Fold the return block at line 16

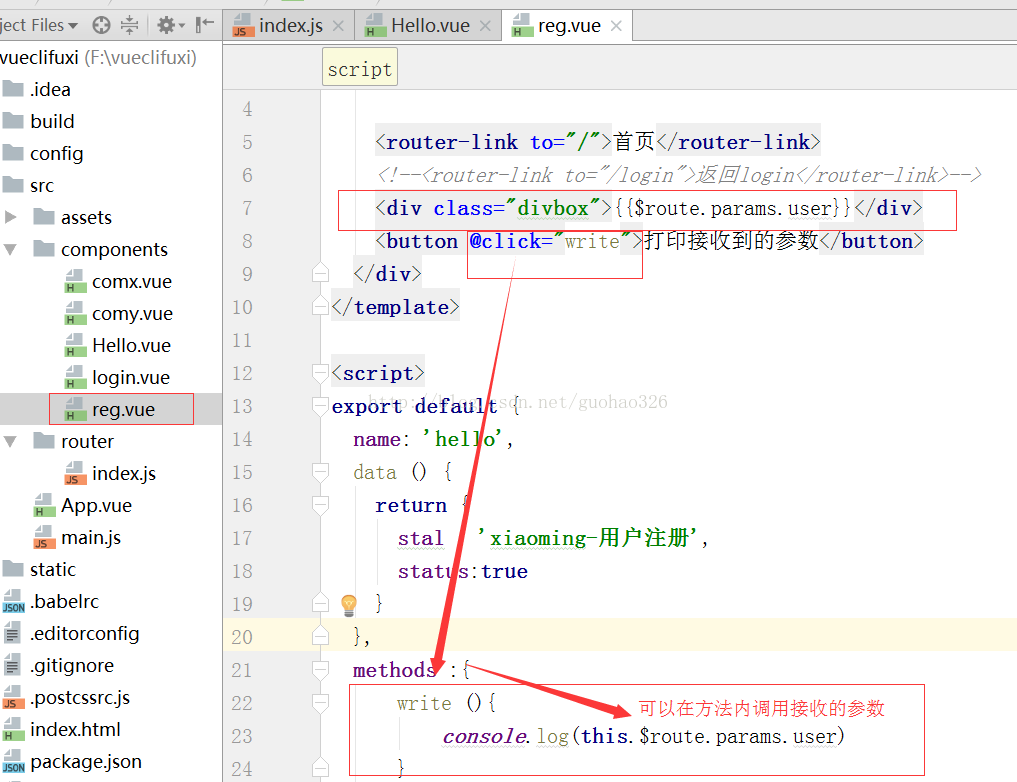pyautogui.click(x=320, y=504)
